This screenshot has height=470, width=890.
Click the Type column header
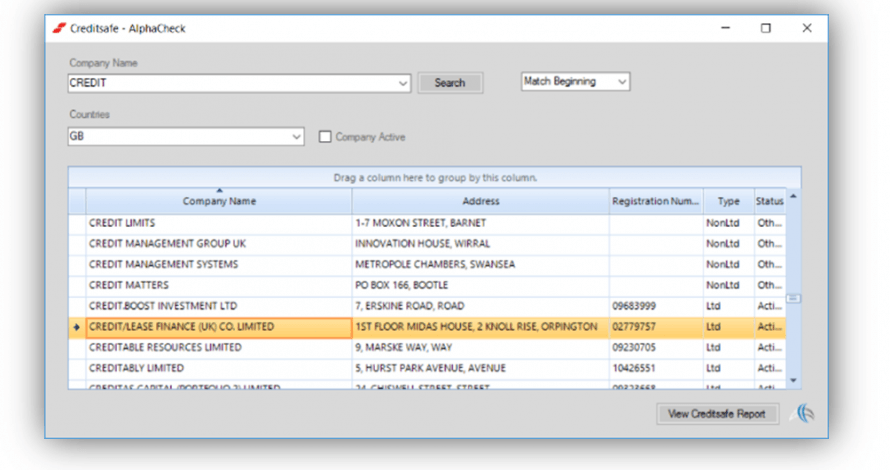[x=729, y=201]
